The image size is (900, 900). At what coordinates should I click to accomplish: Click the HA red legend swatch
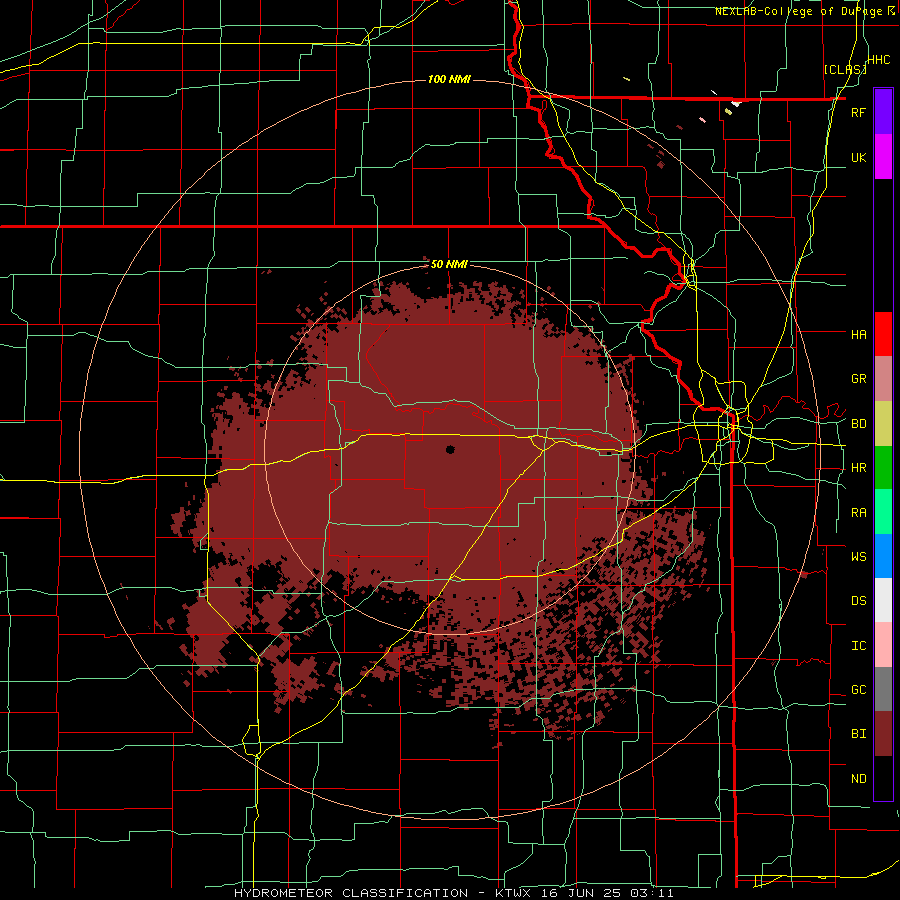click(x=883, y=334)
